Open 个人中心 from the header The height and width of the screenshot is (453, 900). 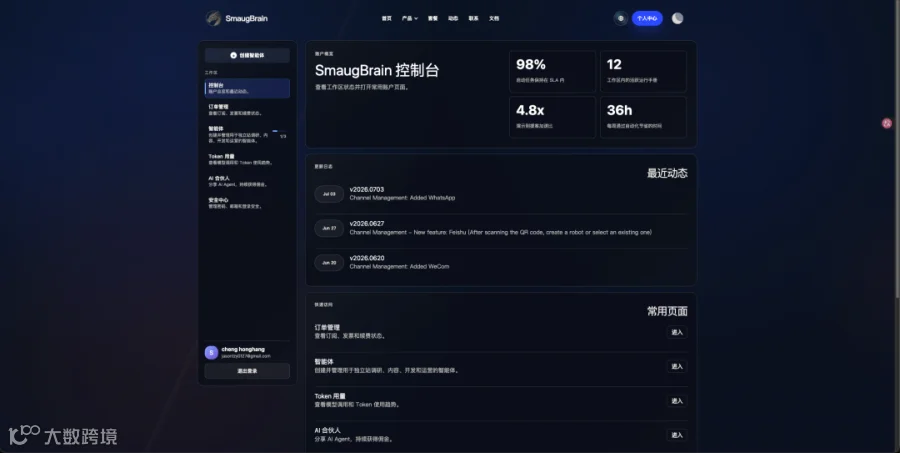pyautogui.click(x=647, y=18)
